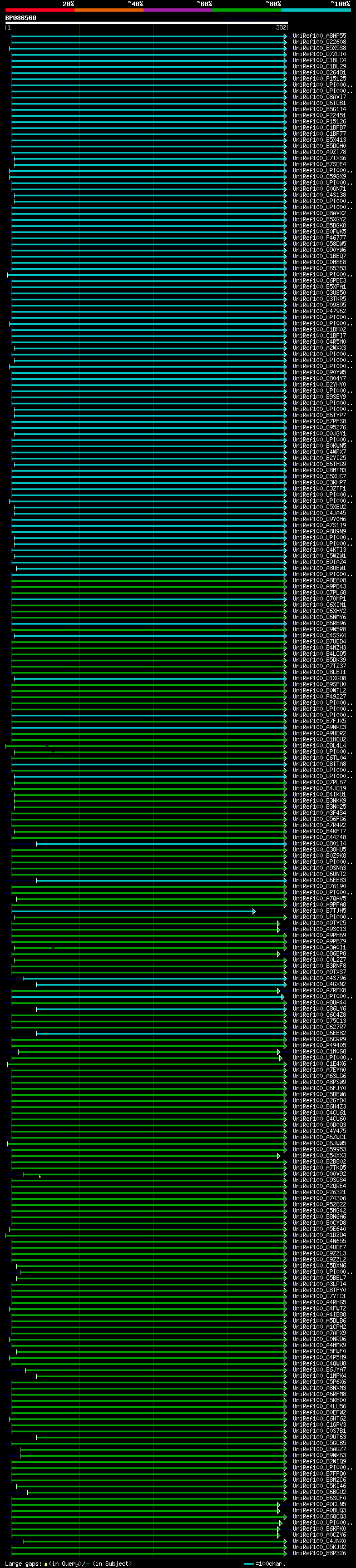Screen dimensions: 356x1568
Task: Click hit label UniRef100_A9ZT78
Action: [319, 152]
